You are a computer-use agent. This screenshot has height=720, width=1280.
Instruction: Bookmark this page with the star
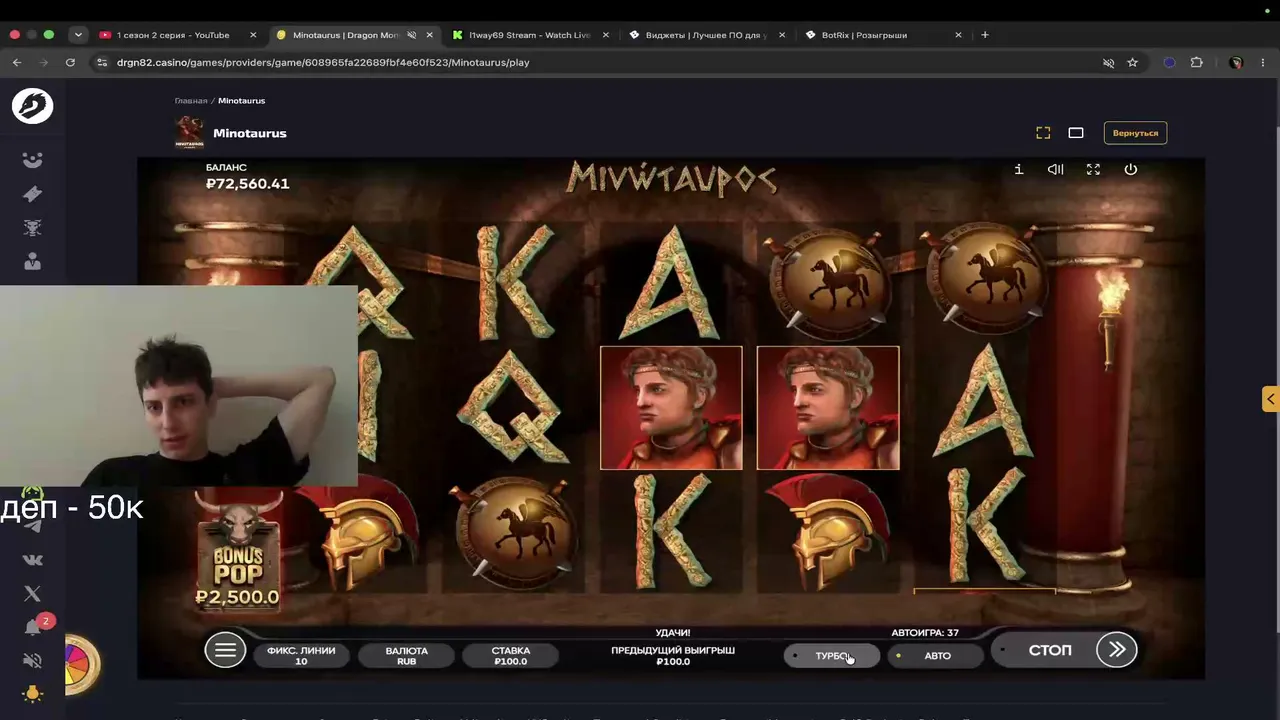[x=1133, y=62]
